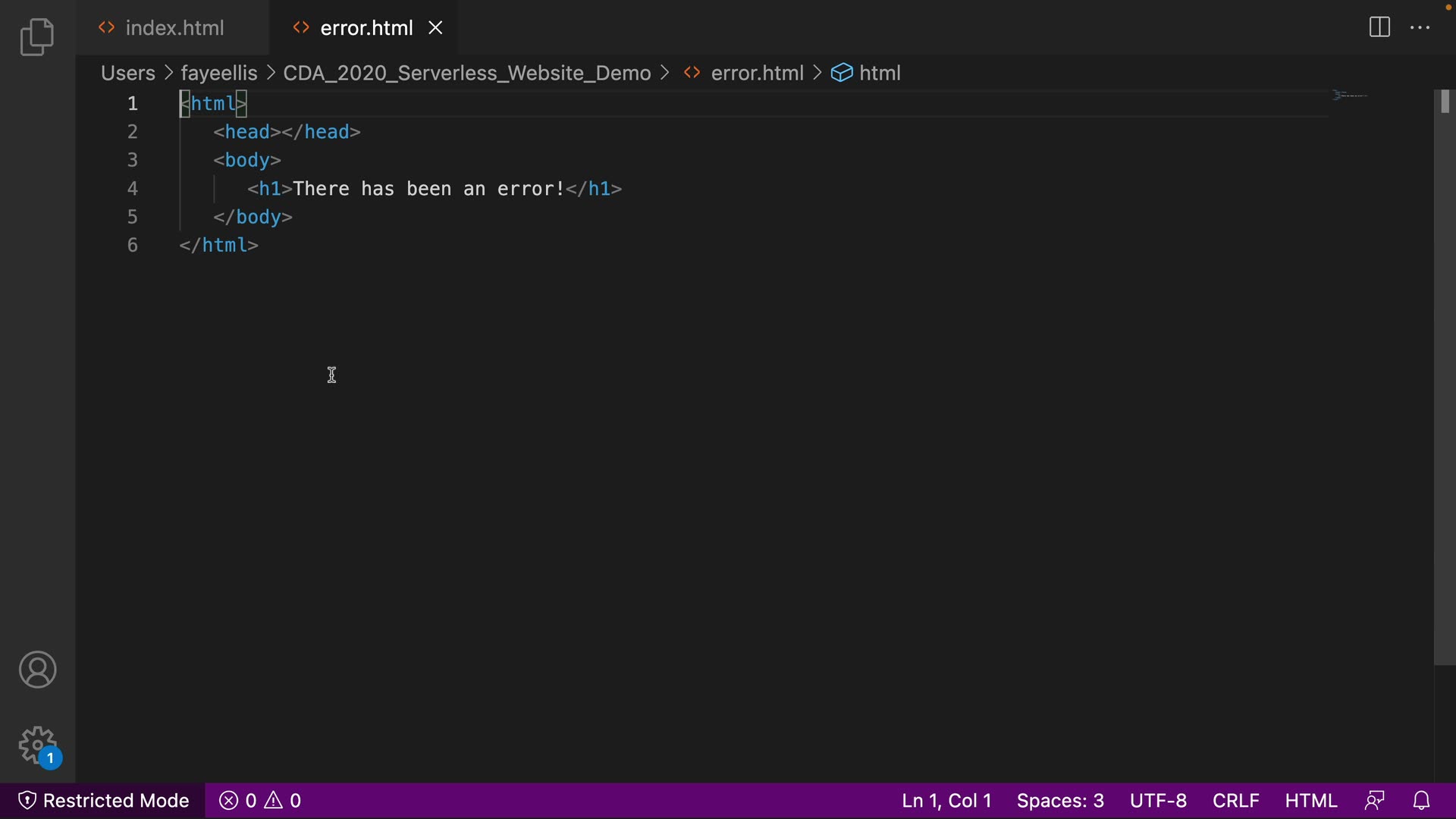Screen dimensions: 1456x819
Task: Click the Split Editor Right icon
Action: pyautogui.click(x=1379, y=28)
